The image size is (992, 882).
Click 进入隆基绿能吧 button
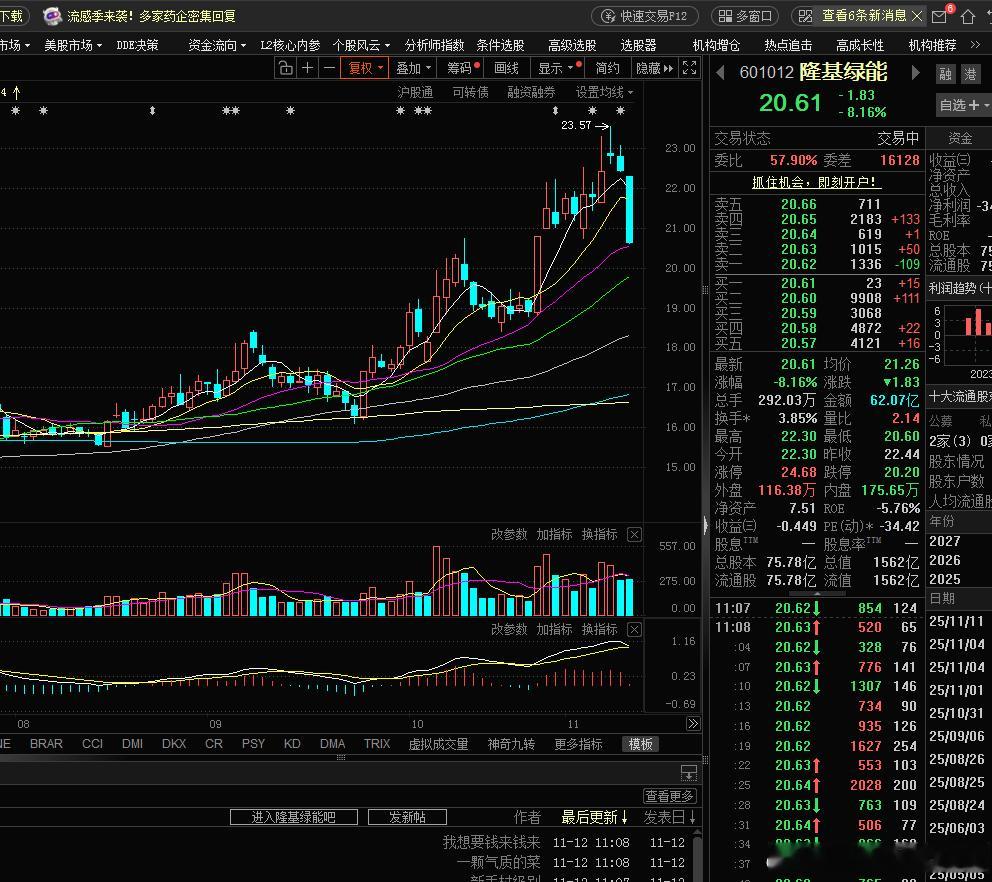[294, 817]
